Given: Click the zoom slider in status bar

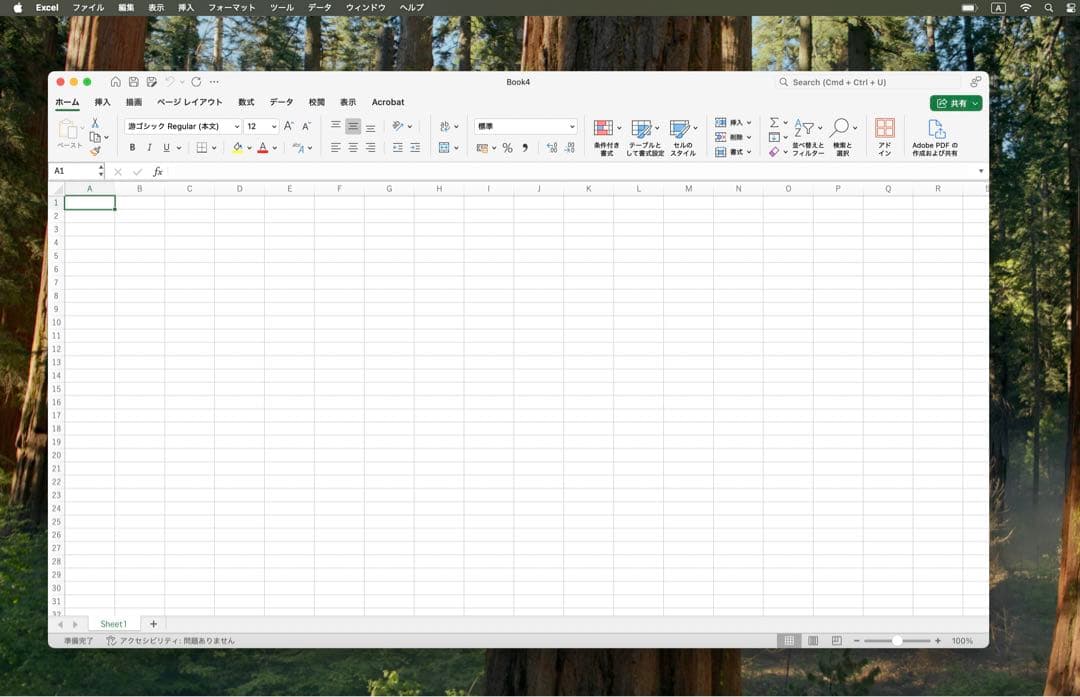Looking at the screenshot, I should coord(897,640).
